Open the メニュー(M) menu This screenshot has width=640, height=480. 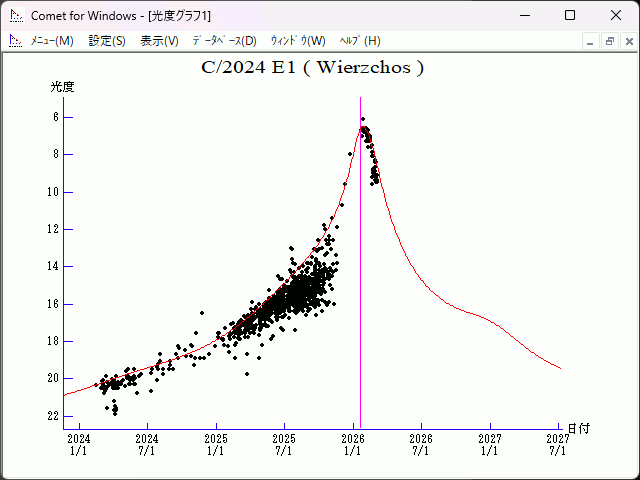pyautogui.click(x=52, y=41)
